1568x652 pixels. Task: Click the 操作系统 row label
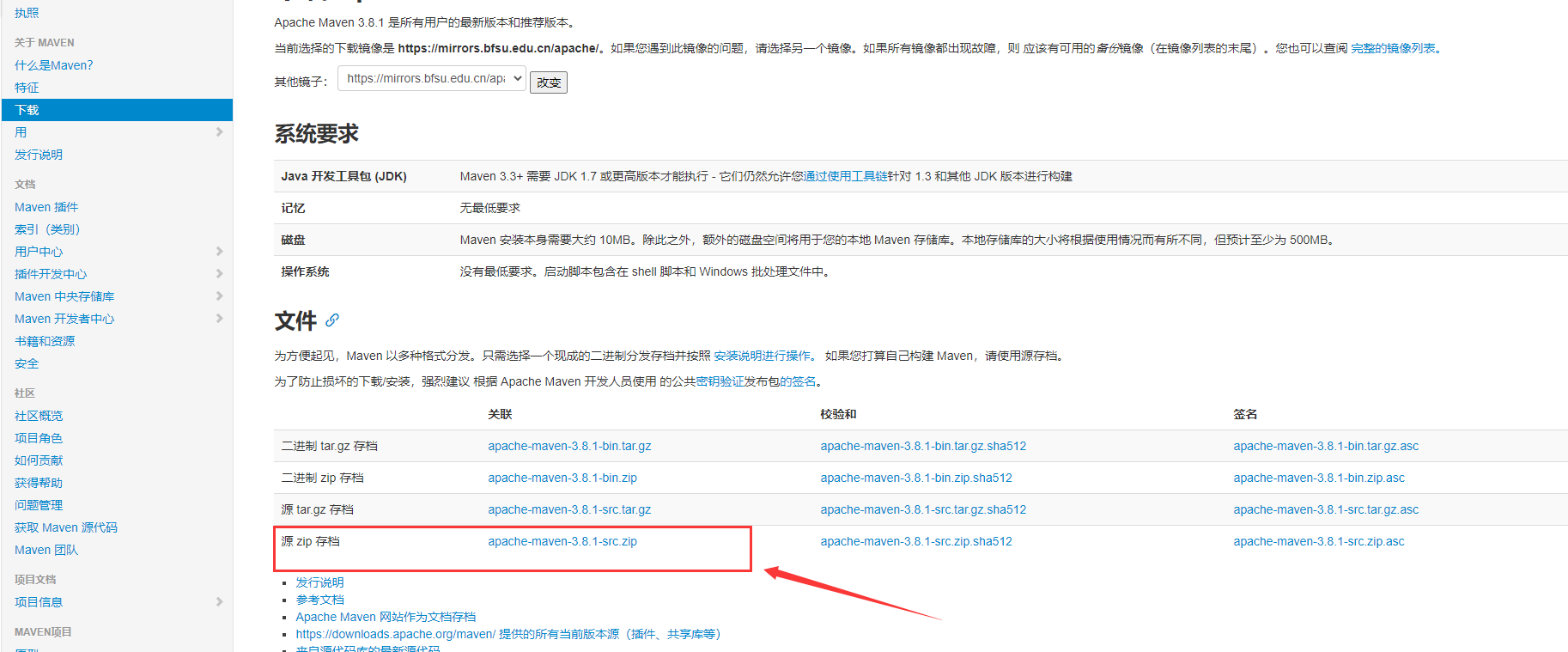click(305, 271)
